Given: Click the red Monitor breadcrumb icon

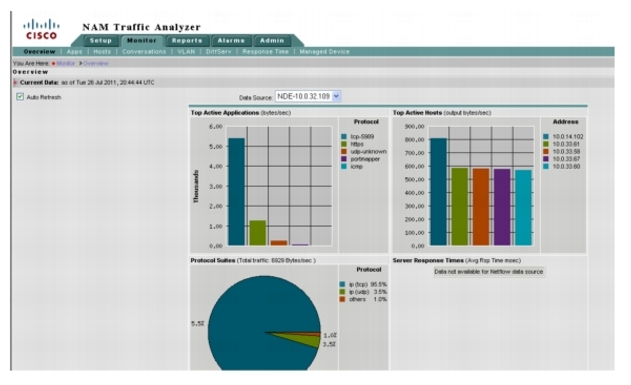Looking at the screenshot, I should [54, 64].
